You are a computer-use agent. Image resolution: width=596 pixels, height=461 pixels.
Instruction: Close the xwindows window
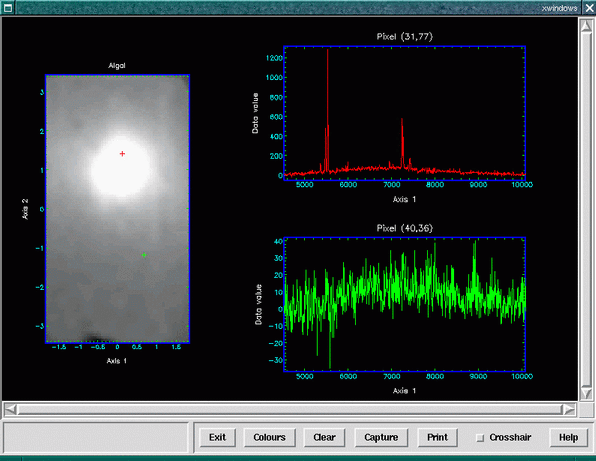pos(589,8)
